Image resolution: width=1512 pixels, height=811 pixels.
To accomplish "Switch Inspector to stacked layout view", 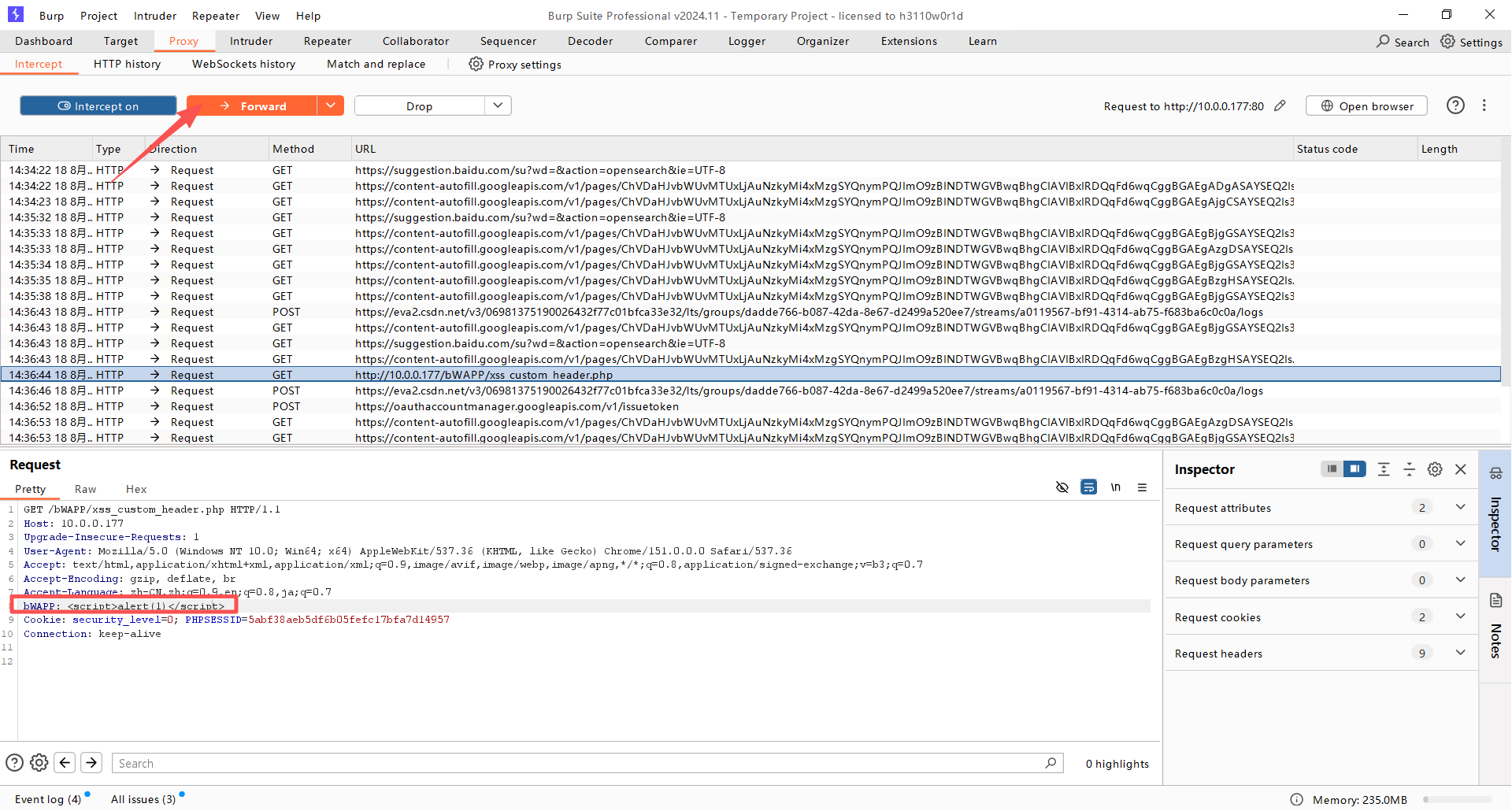I will click(x=1332, y=469).
